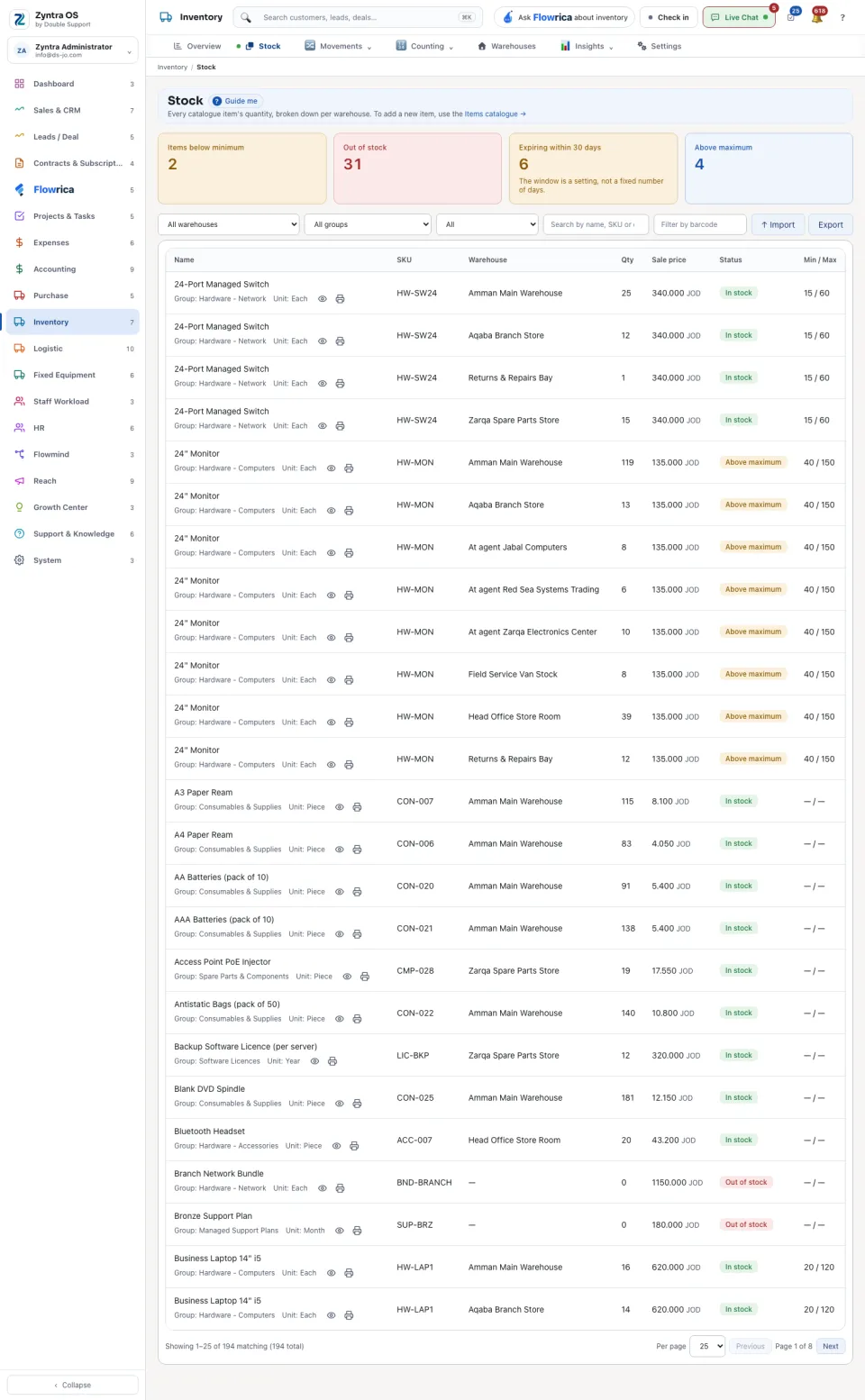Open the All groups dropdown

(368, 224)
